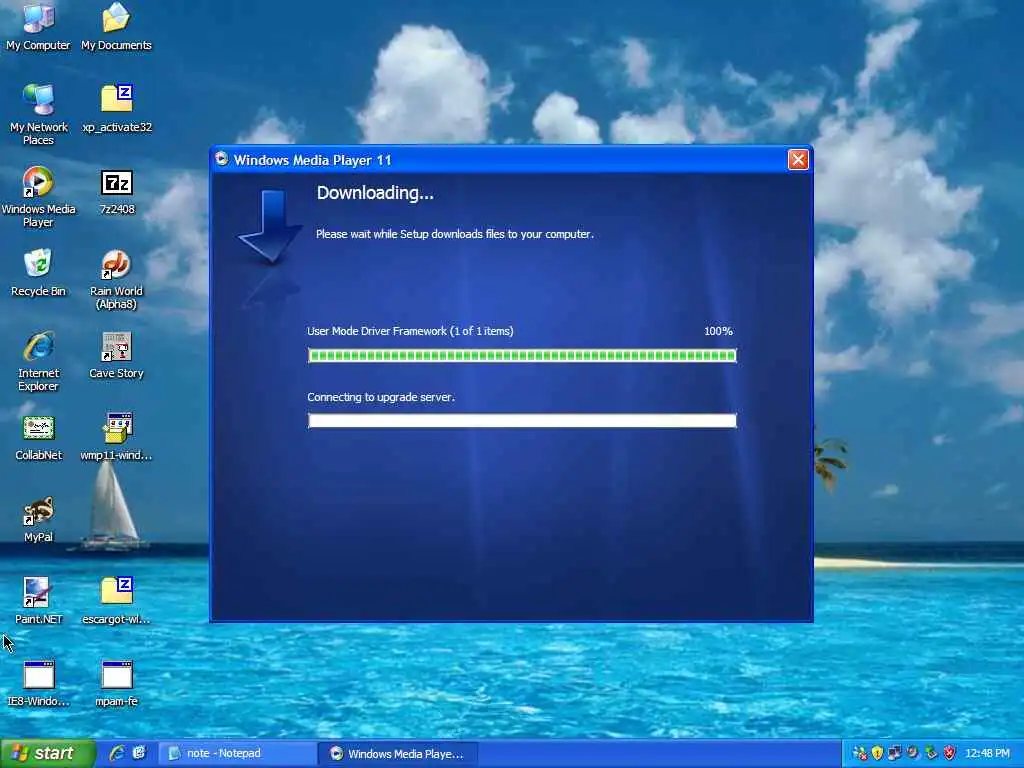Click the User Mode Driver Framework progress bar
Image resolution: width=1024 pixels, height=768 pixels.
click(x=522, y=355)
